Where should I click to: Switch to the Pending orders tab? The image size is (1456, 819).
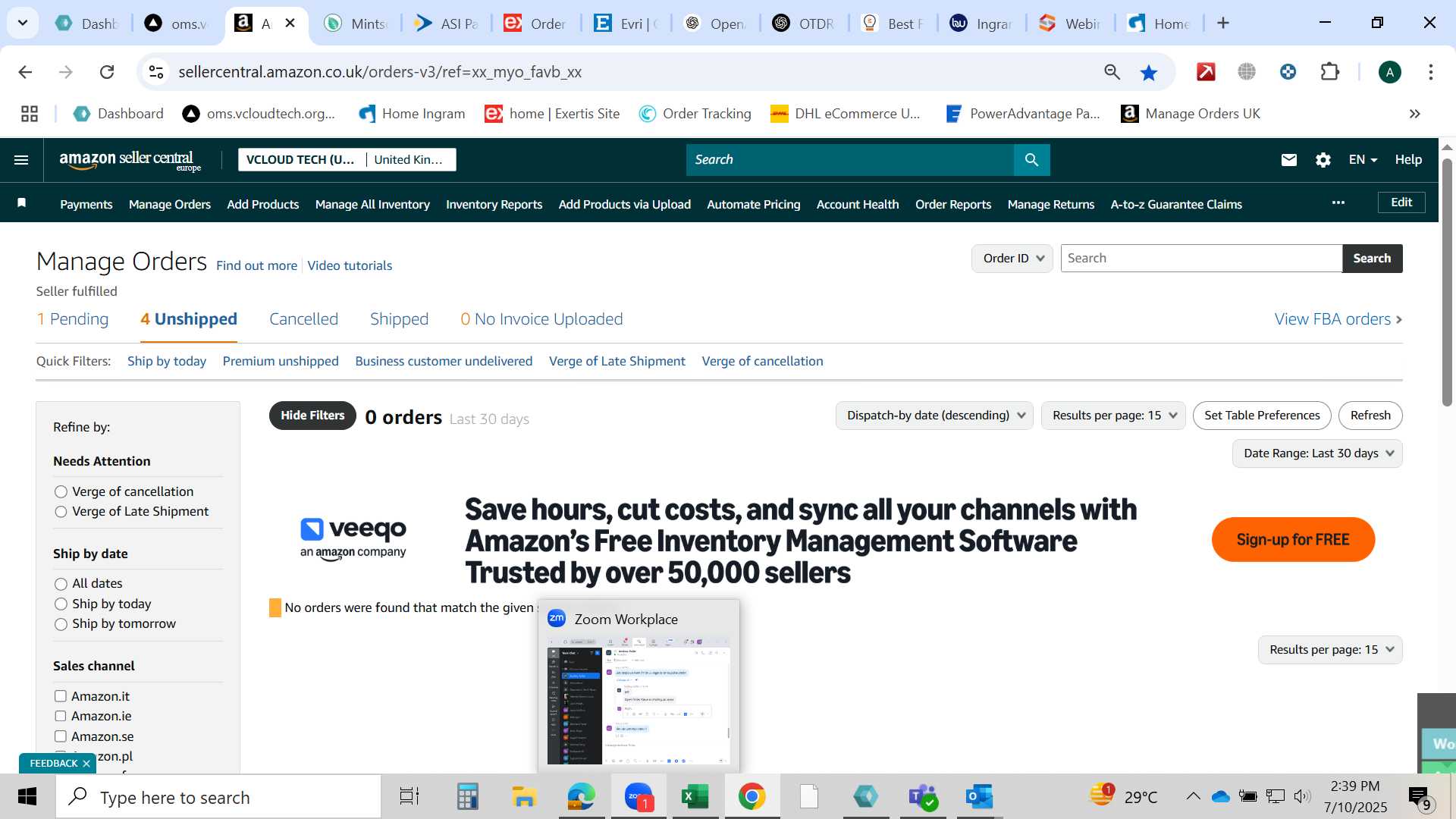pos(73,319)
